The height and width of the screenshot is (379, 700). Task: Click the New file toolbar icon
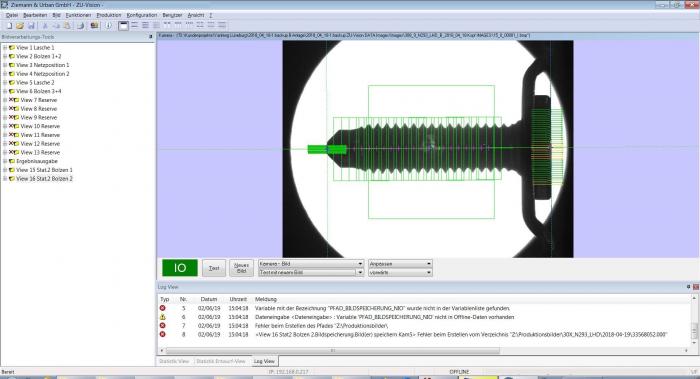tap(8, 26)
